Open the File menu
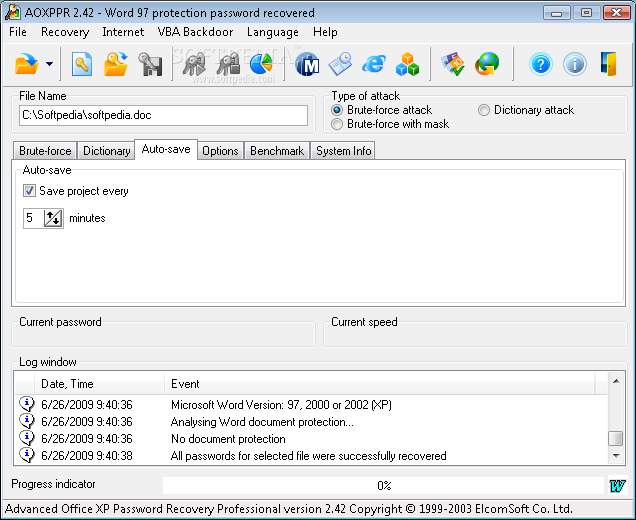This screenshot has height=520, width=636. pyautogui.click(x=18, y=32)
